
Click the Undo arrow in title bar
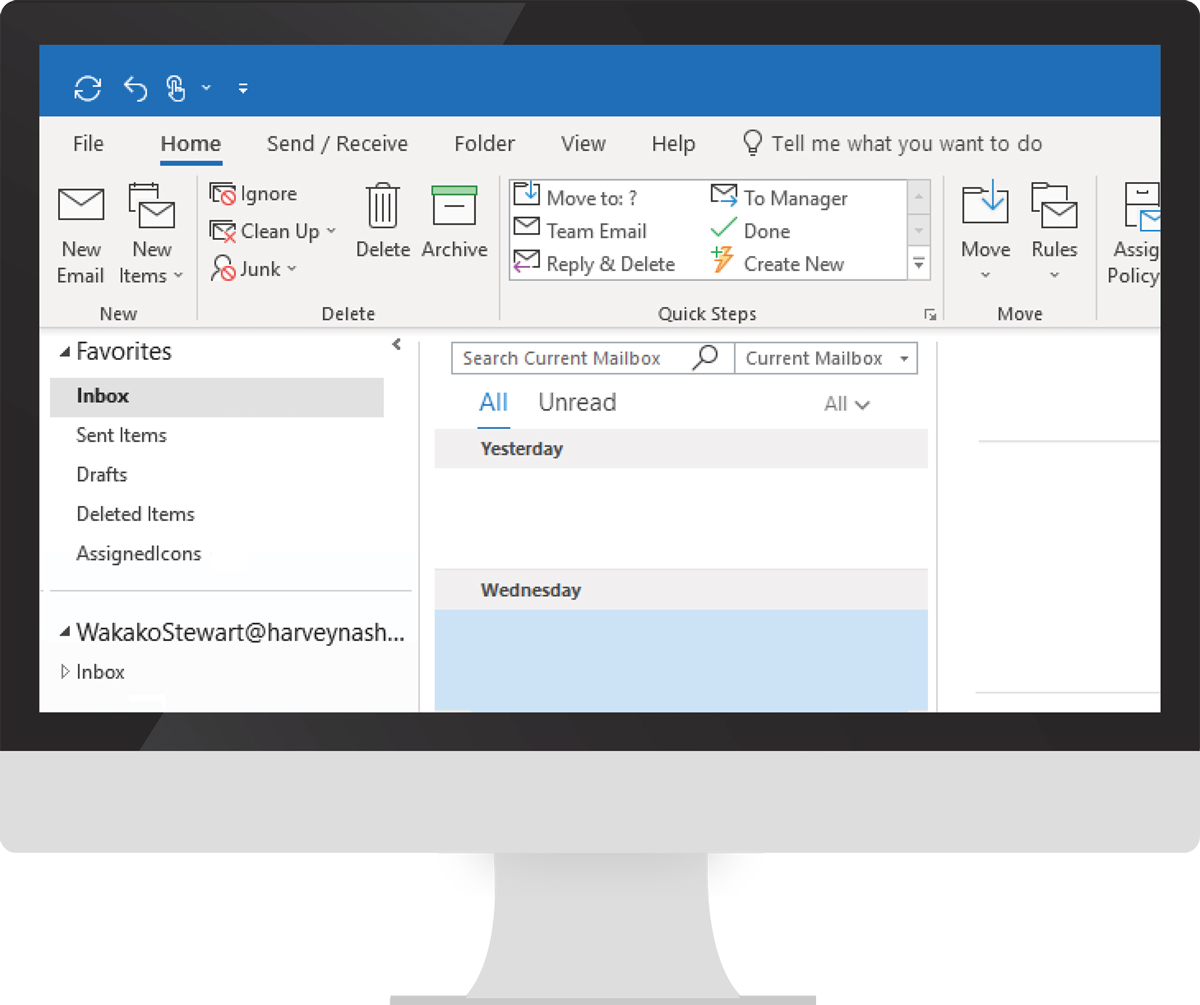[x=135, y=89]
